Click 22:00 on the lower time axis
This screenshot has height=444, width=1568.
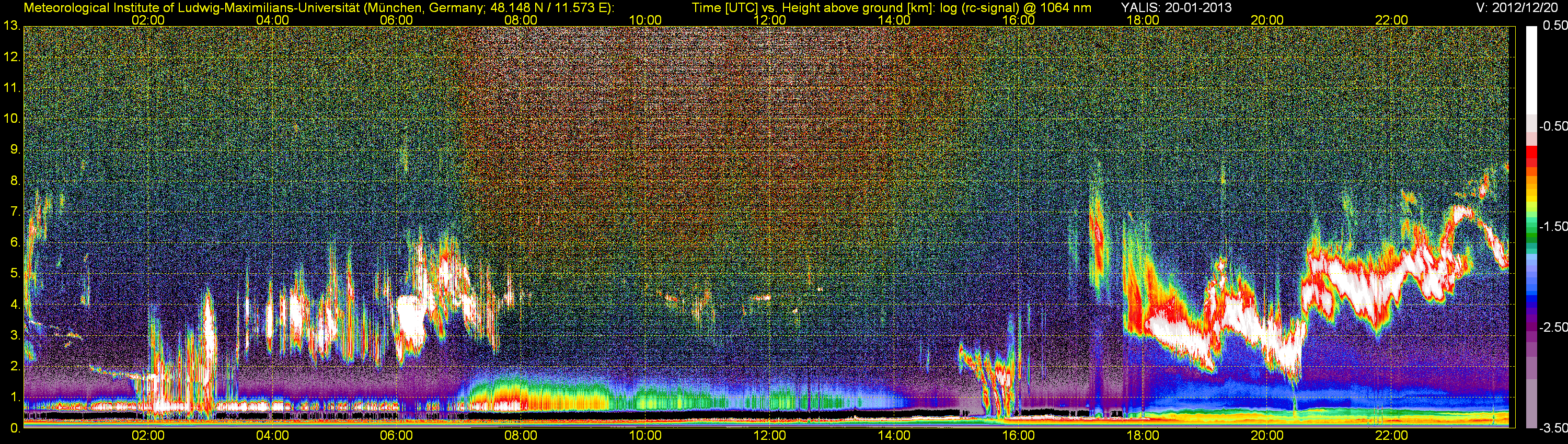[1391, 436]
